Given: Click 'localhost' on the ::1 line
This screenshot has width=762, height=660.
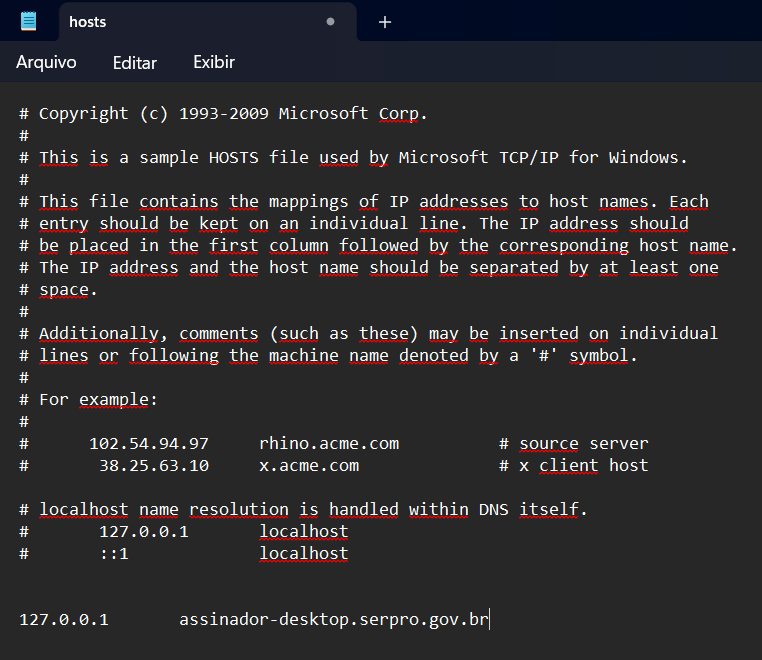Looking at the screenshot, I should click(304, 554).
